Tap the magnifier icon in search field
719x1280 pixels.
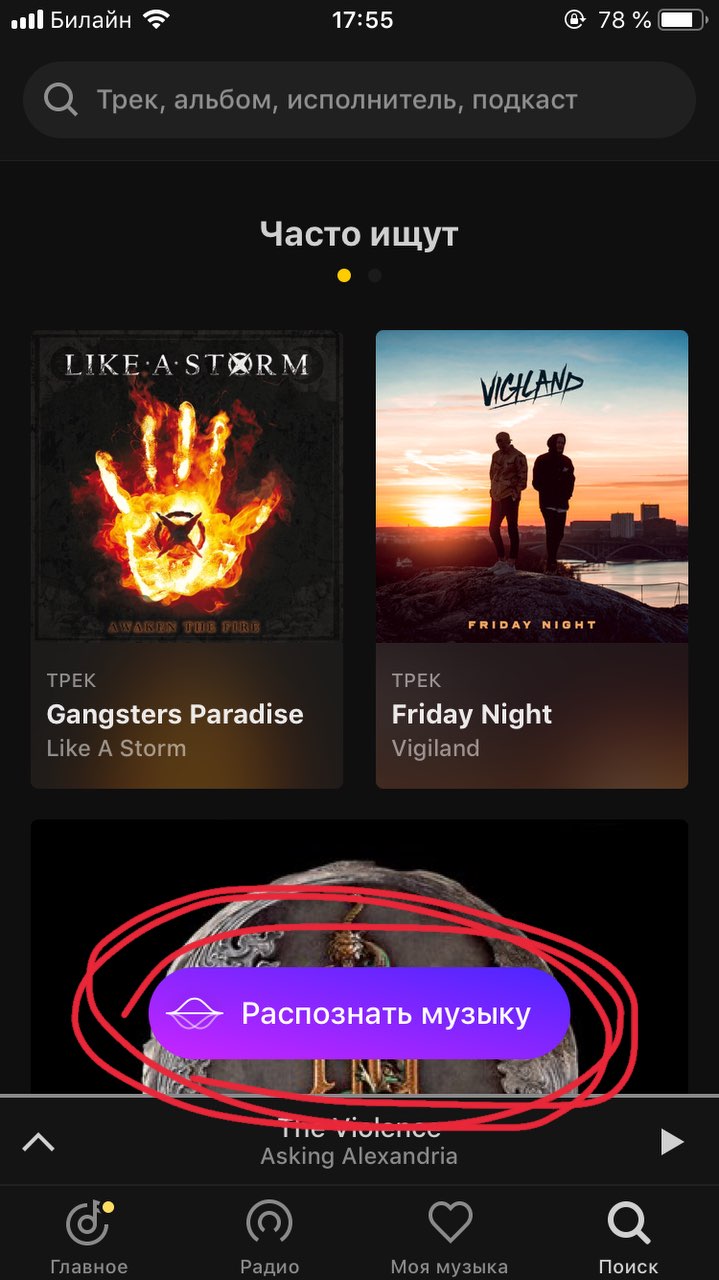pos(60,100)
